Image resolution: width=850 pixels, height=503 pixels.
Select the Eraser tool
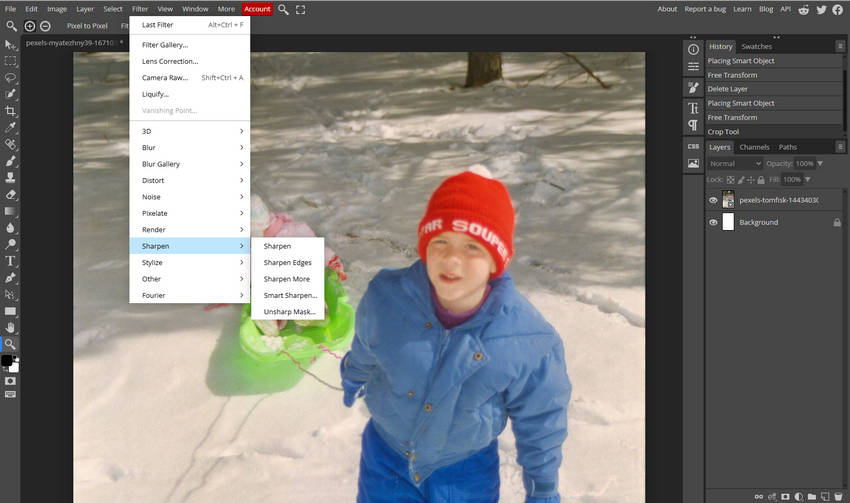(10, 194)
